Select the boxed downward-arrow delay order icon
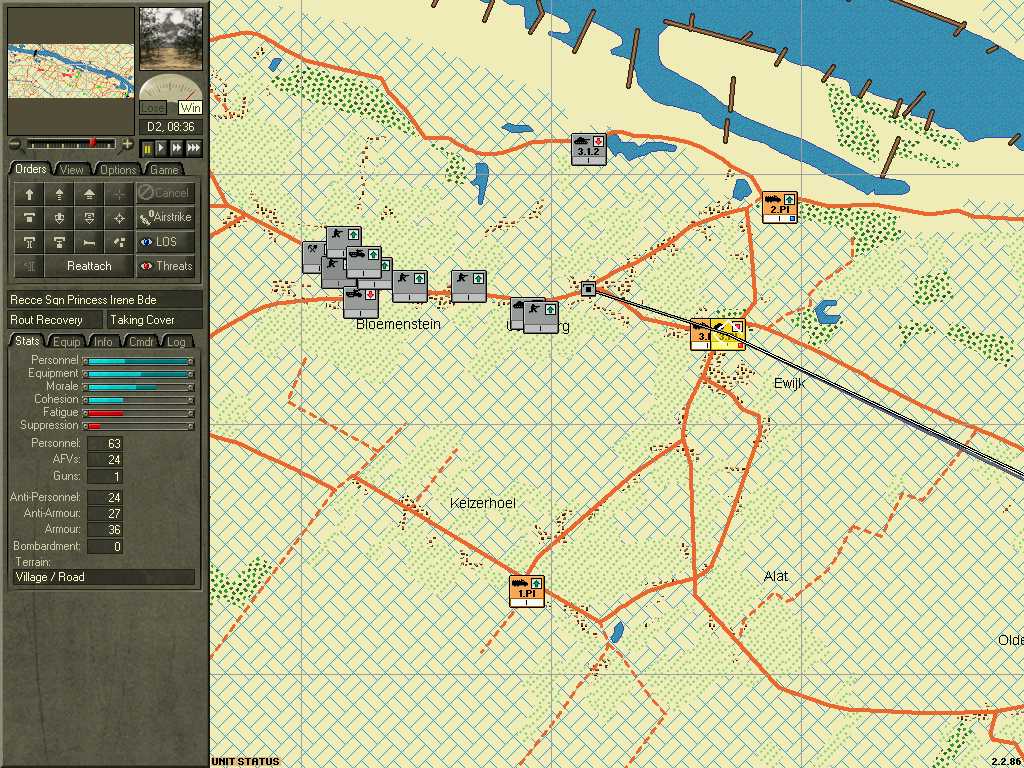The height and width of the screenshot is (768, 1024). pos(89,217)
